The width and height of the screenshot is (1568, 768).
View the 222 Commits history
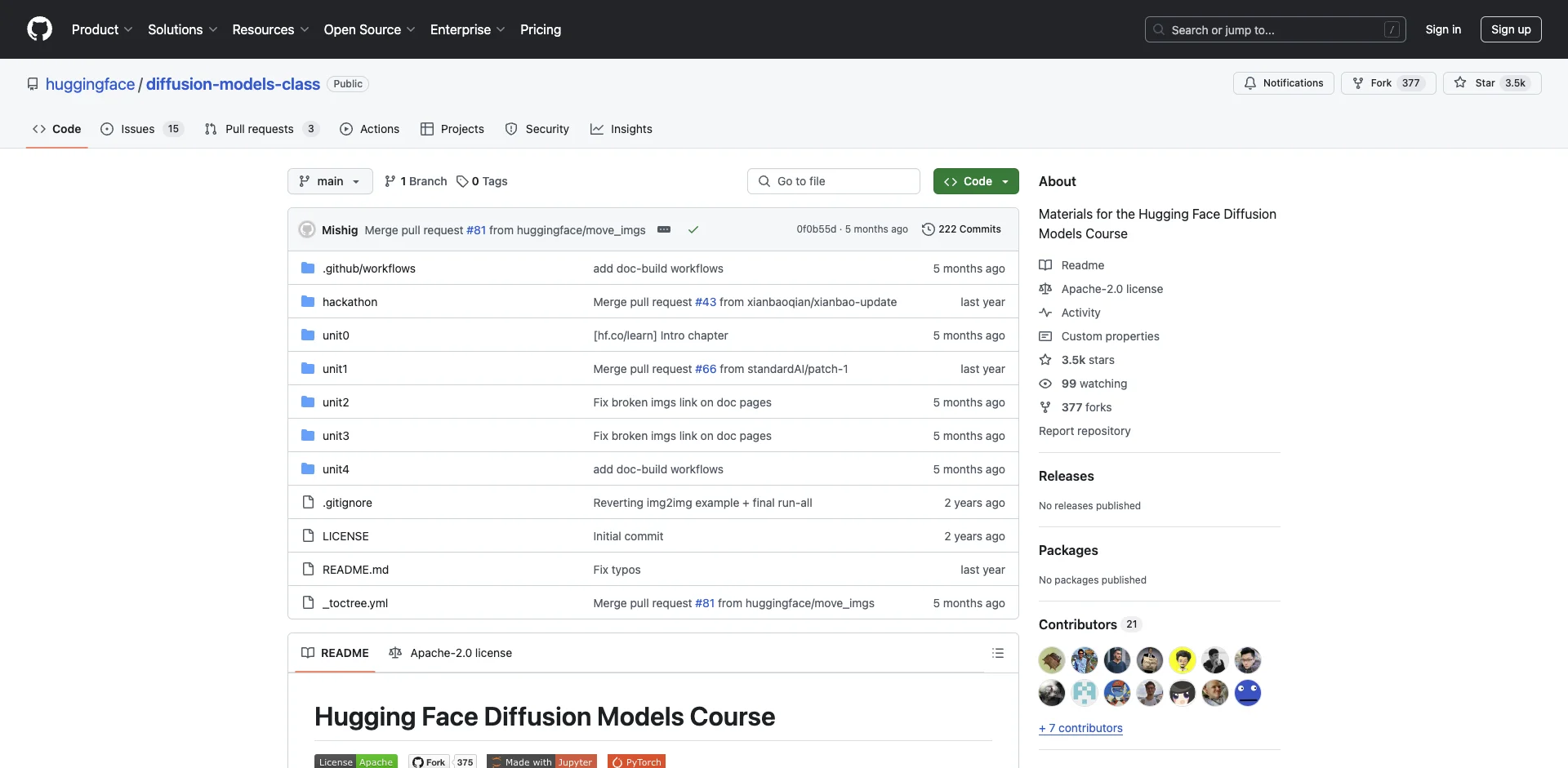point(961,229)
